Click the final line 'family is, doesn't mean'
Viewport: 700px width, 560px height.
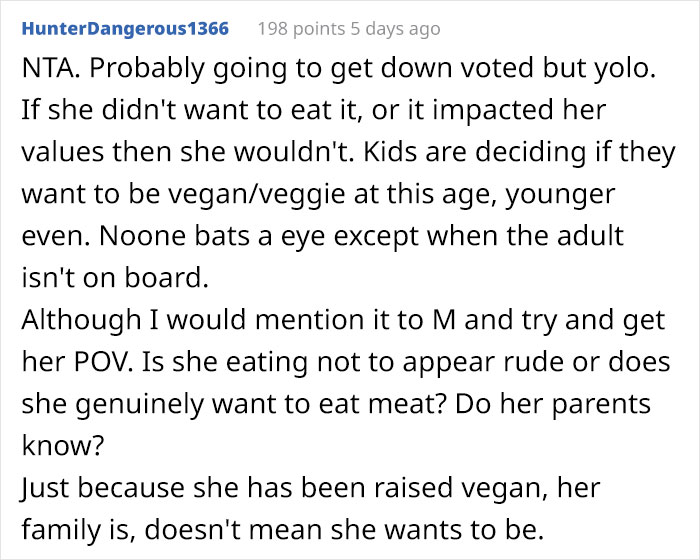tap(283, 530)
